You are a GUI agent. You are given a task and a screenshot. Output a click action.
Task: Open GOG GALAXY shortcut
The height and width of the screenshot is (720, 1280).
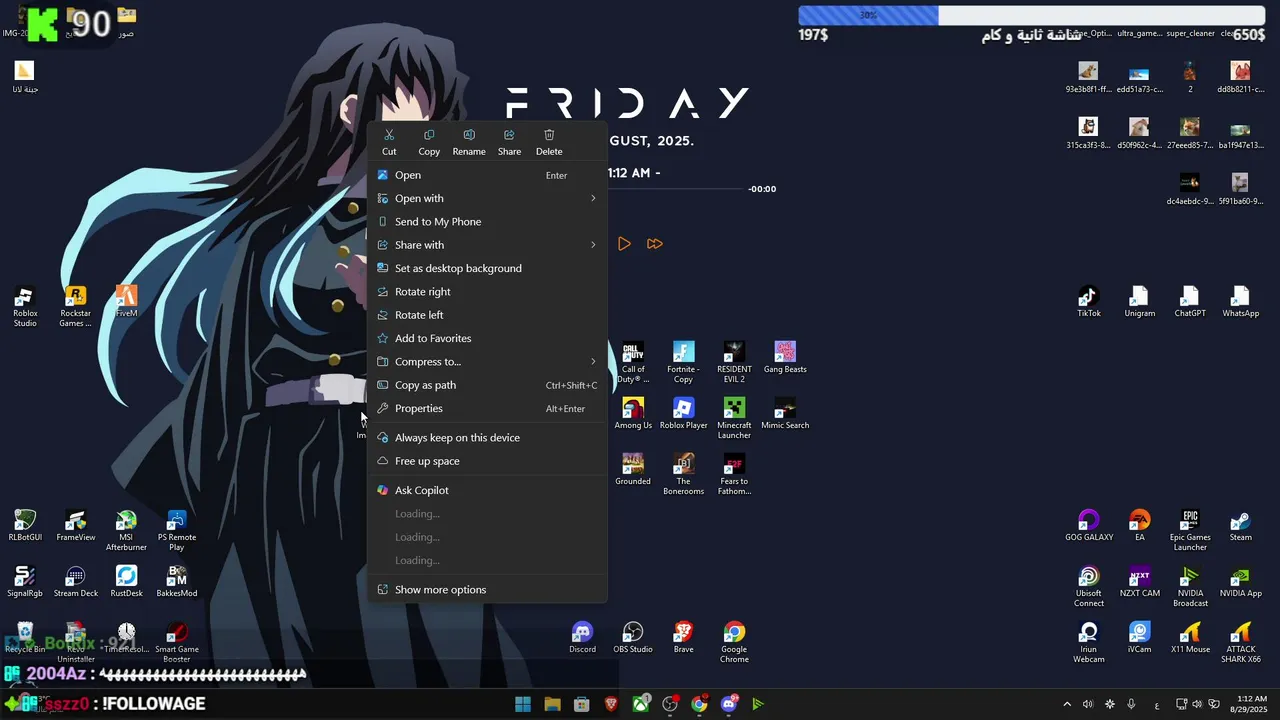1088,525
